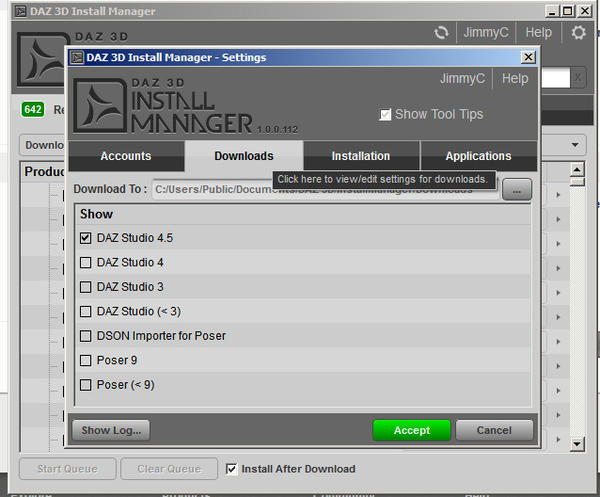Click the Settings dialog title bar icon
Viewport: 600px width, 497px height.
pos(77,57)
